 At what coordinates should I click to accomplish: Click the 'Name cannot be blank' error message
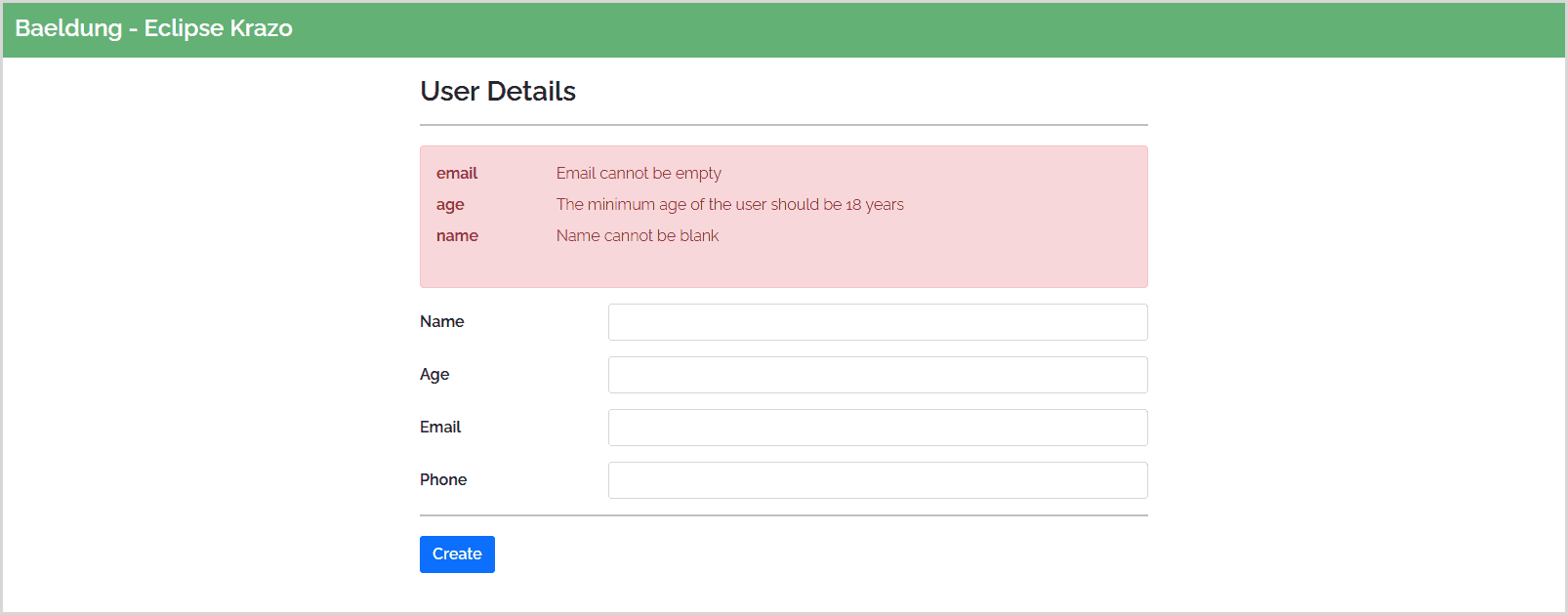click(x=638, y=235)
